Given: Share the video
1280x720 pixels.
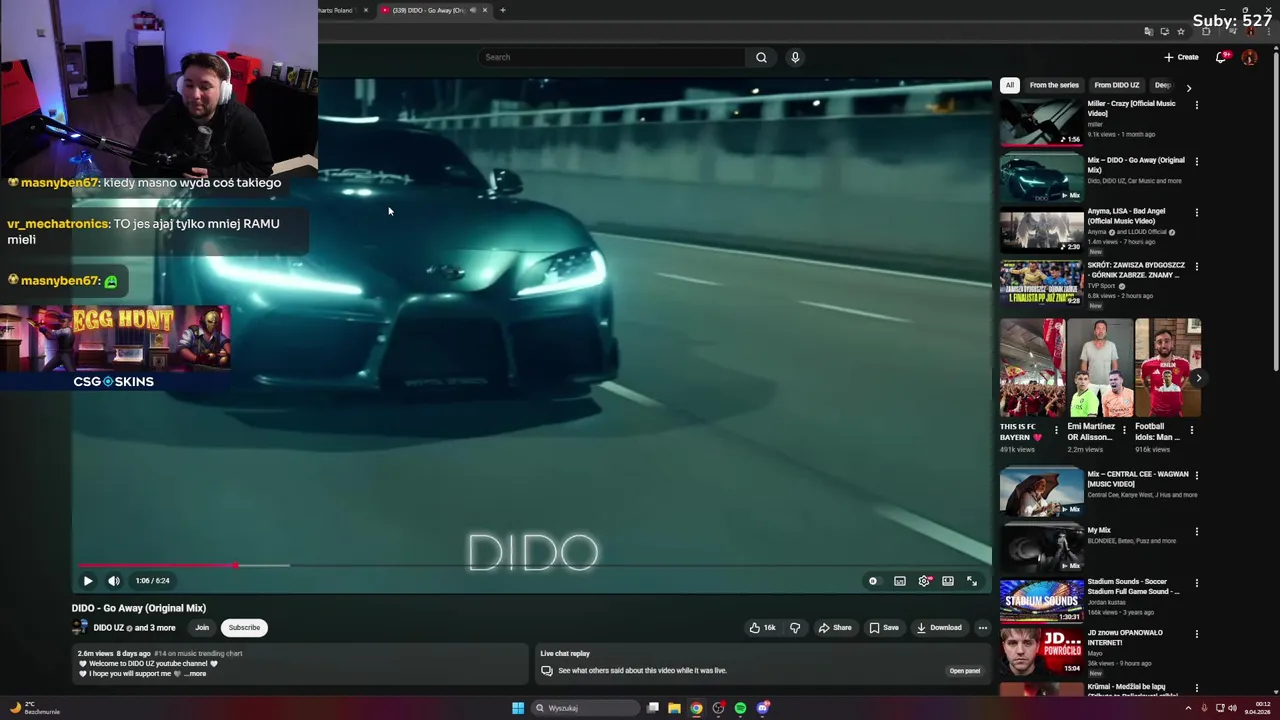Looking at the screenshot, I should [835, 628].
